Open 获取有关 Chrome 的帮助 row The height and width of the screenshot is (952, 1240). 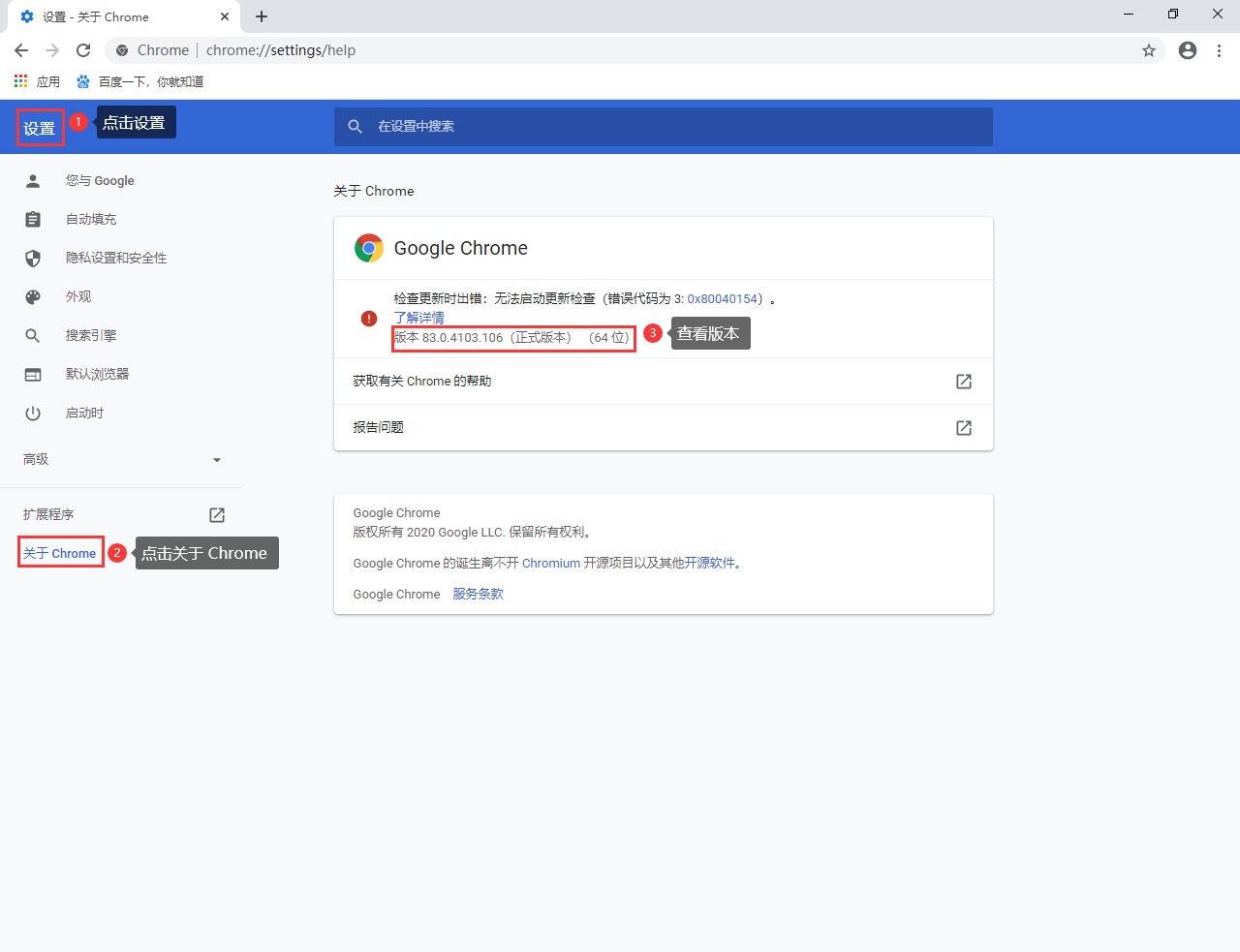[x=664, y=382]
